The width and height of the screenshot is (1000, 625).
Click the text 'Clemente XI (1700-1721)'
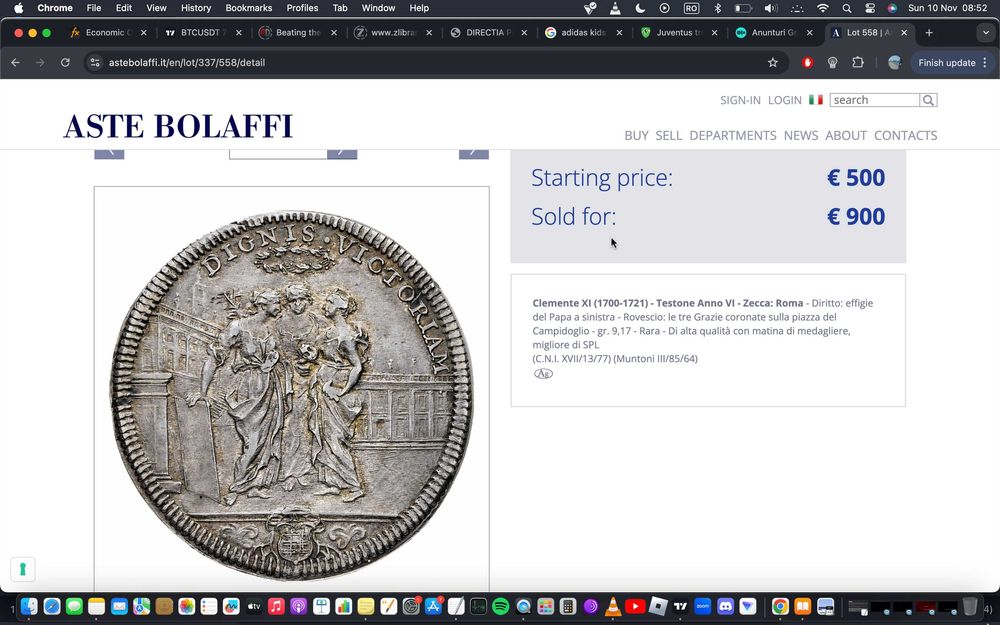point(590,303)
